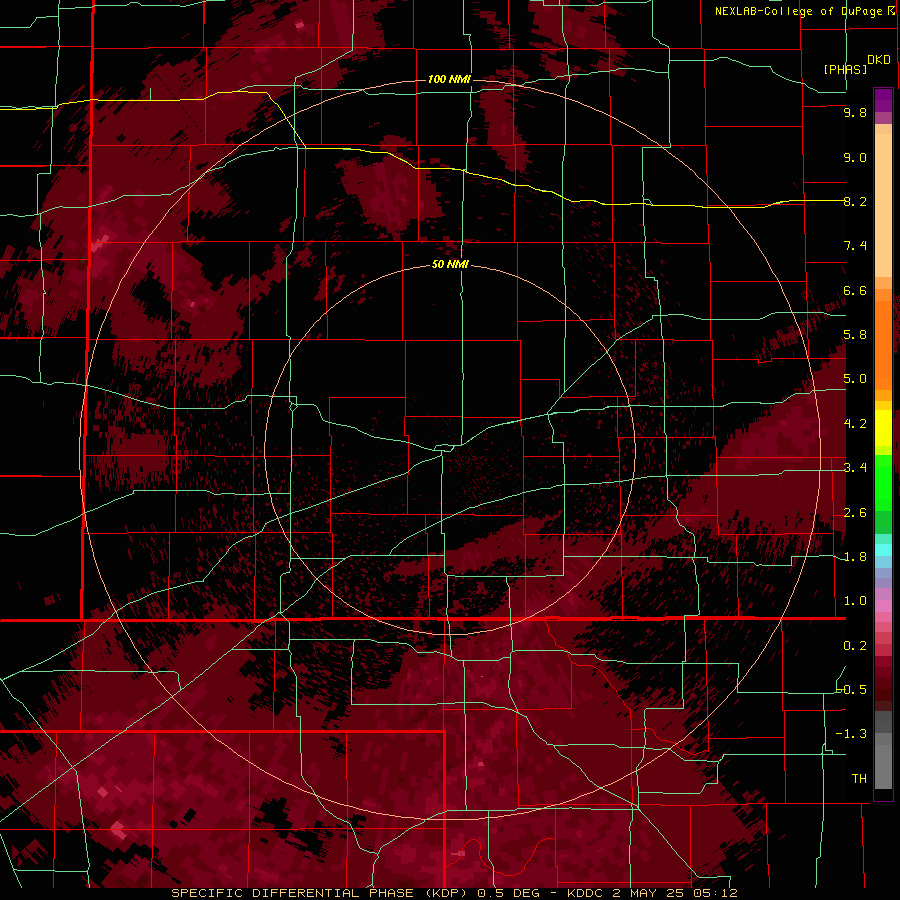Select the purple swatch atop the legend
Screen dimensions: 900x900
[883, 100]
